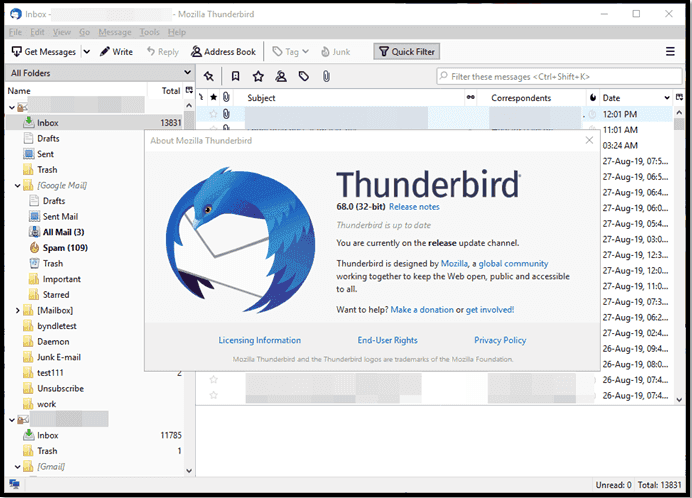Collapse the [Gmail] folder

coord(17,467)
